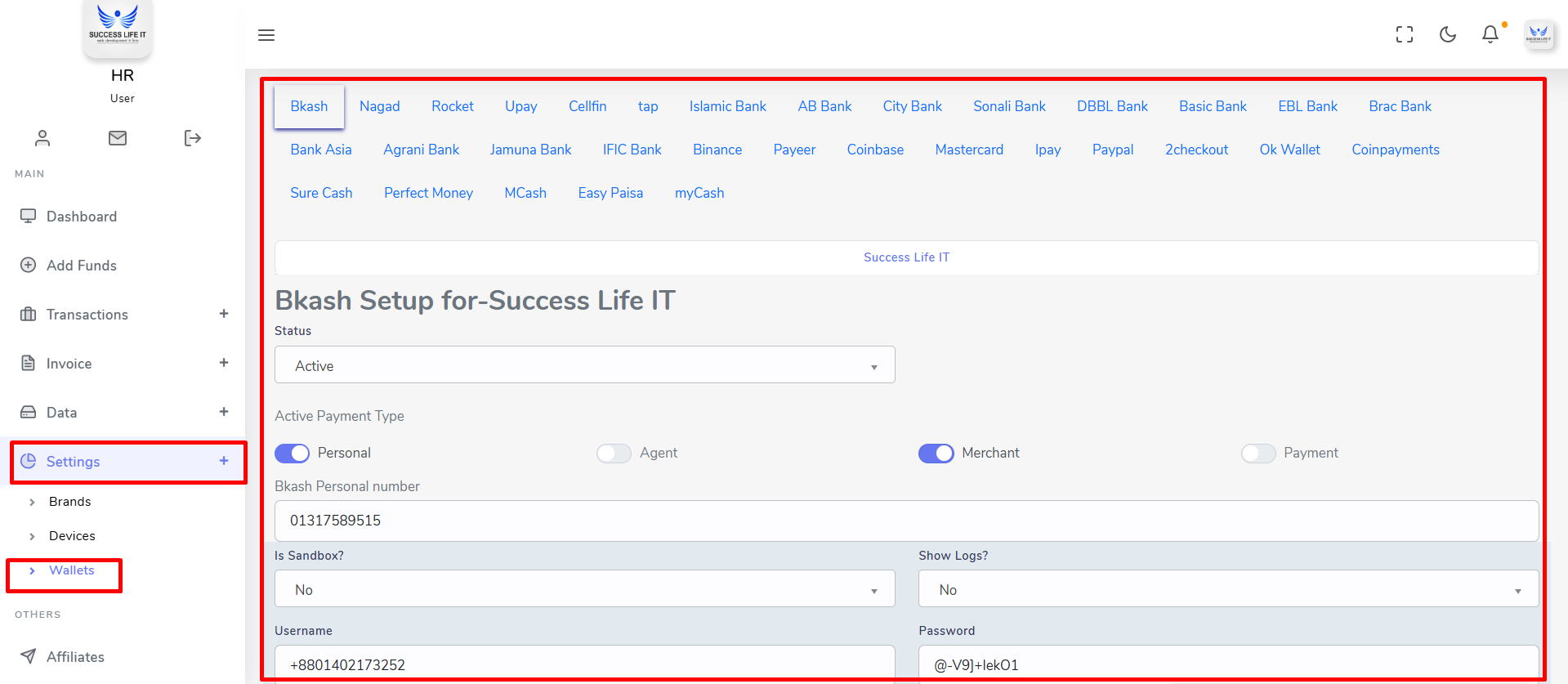Click the chevron beside Brands
The image size is (1568, 684).
[32, 502]
